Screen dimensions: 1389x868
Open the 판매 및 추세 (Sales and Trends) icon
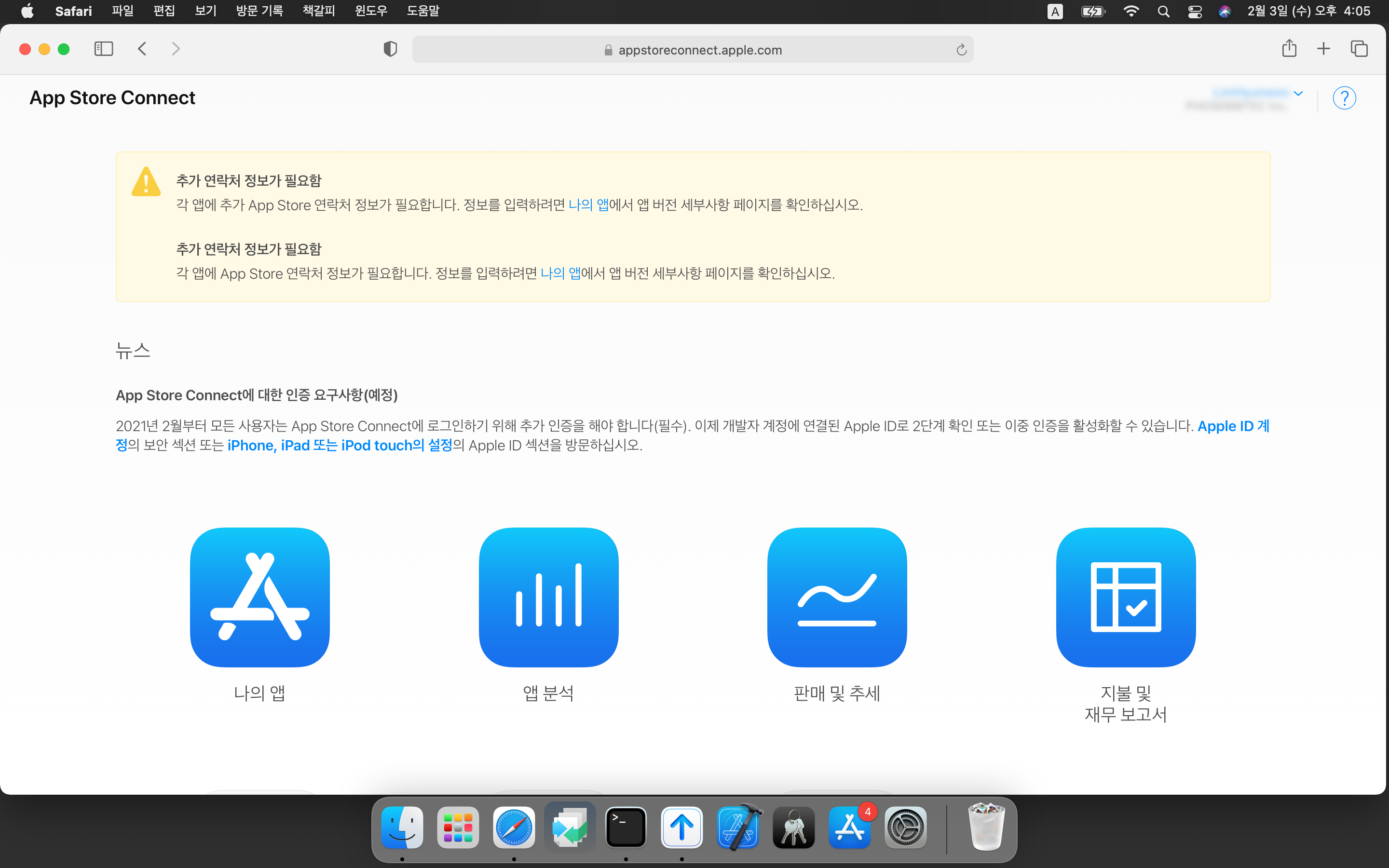click(x=837, y=597)
